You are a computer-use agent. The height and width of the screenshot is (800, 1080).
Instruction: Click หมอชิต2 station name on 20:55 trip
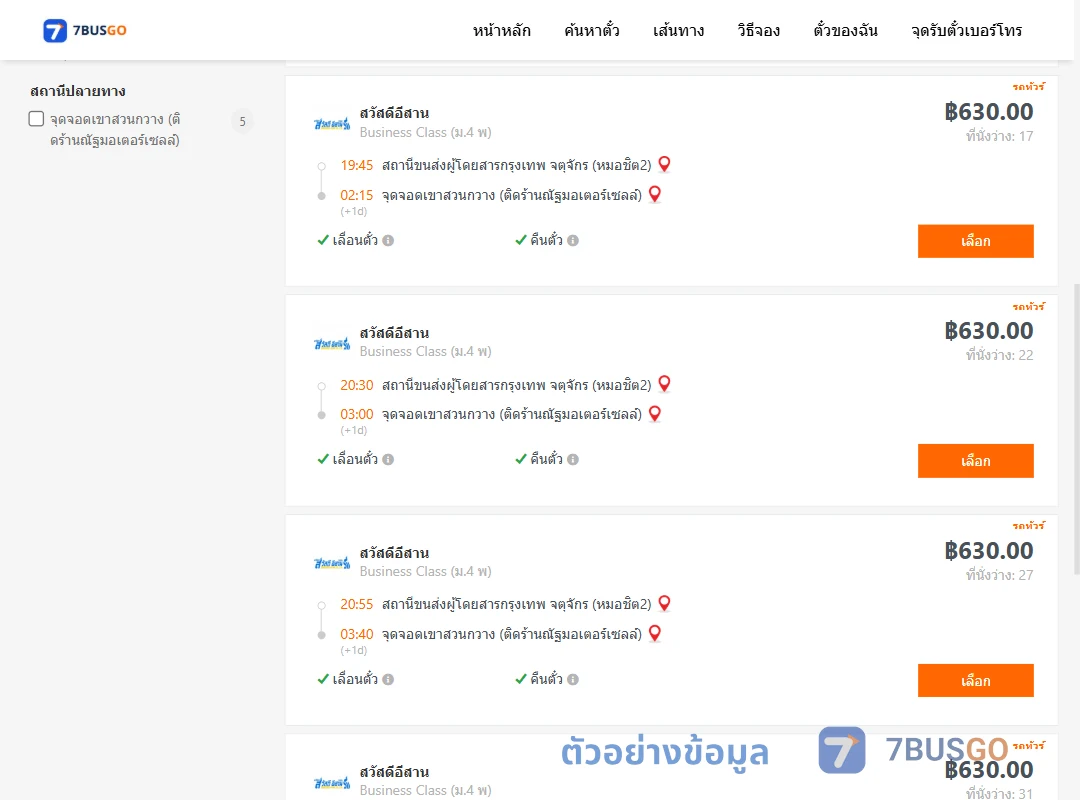coord(517,604)
